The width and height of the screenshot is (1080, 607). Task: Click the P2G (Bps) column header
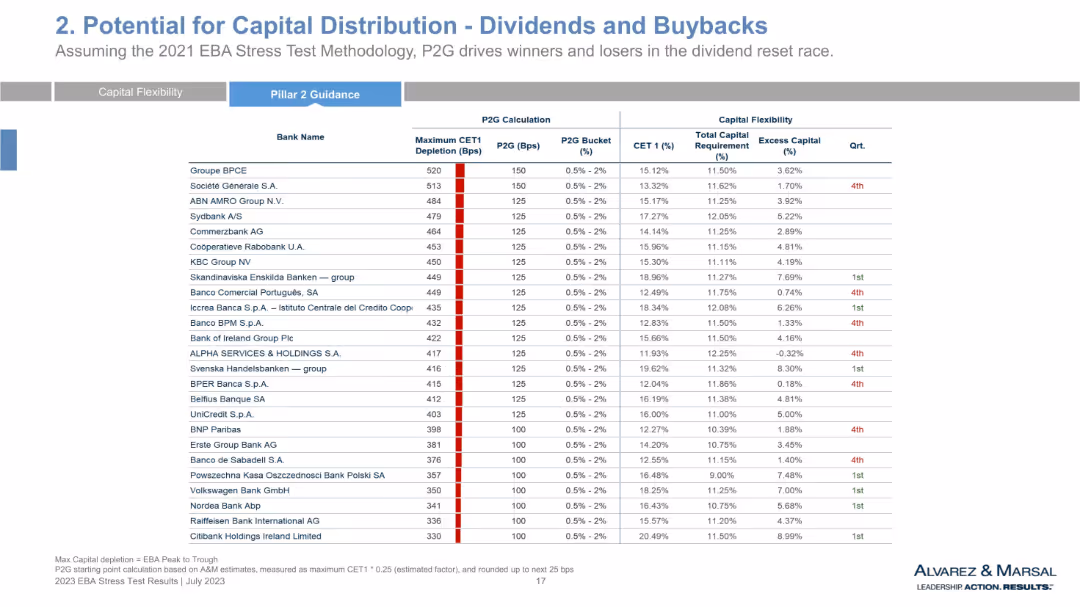(518, 145)
